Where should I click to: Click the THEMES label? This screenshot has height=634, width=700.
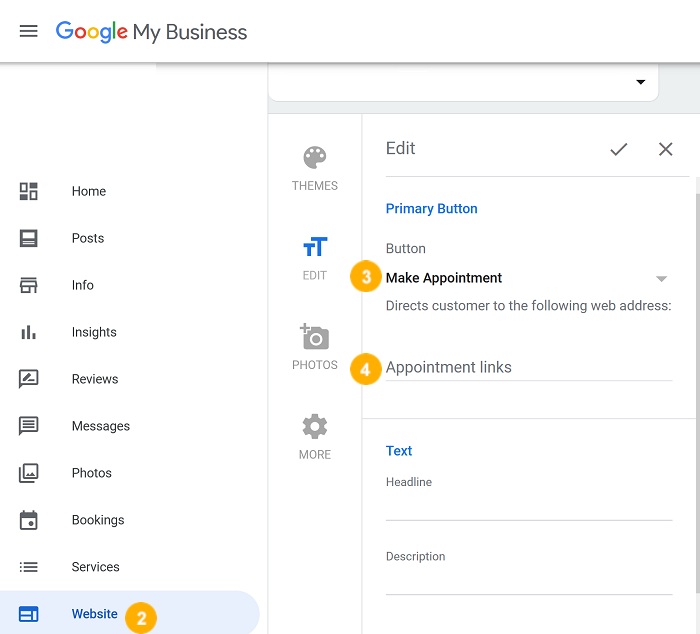coord(315,186)
